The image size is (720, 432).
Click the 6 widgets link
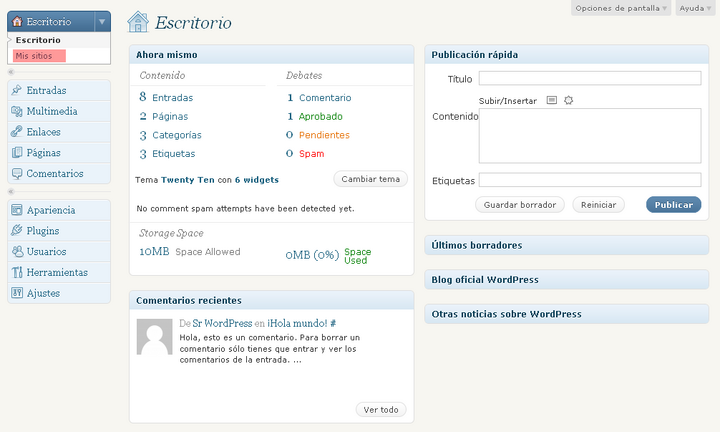point(257,180)
